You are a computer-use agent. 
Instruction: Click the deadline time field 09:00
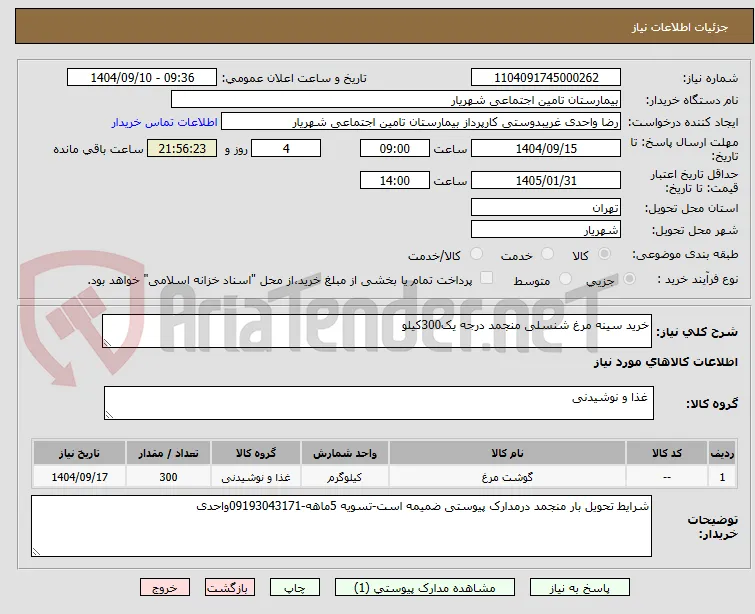[x=394, y=148]
